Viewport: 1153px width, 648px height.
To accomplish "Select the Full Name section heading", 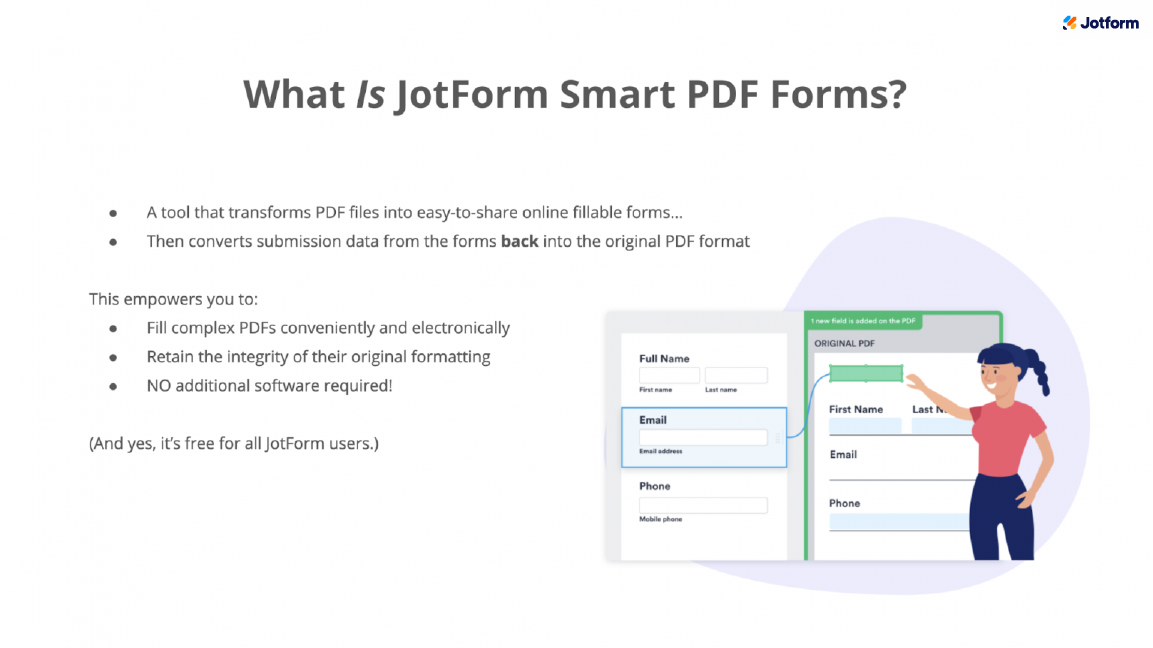I will [664, 359].
